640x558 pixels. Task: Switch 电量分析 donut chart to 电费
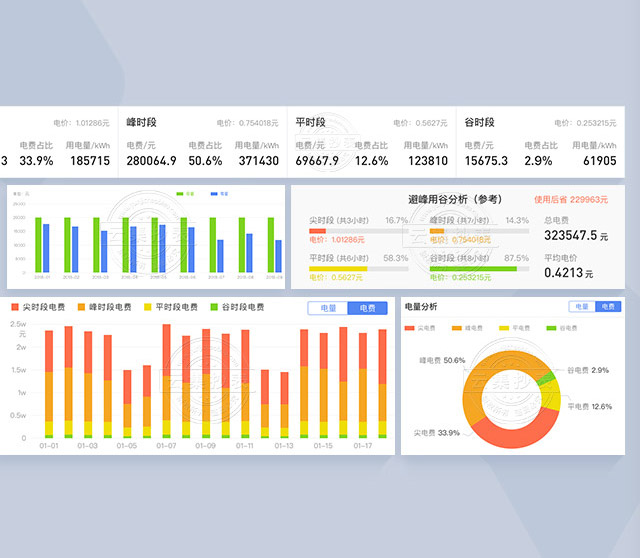click(x=607, y=307)
